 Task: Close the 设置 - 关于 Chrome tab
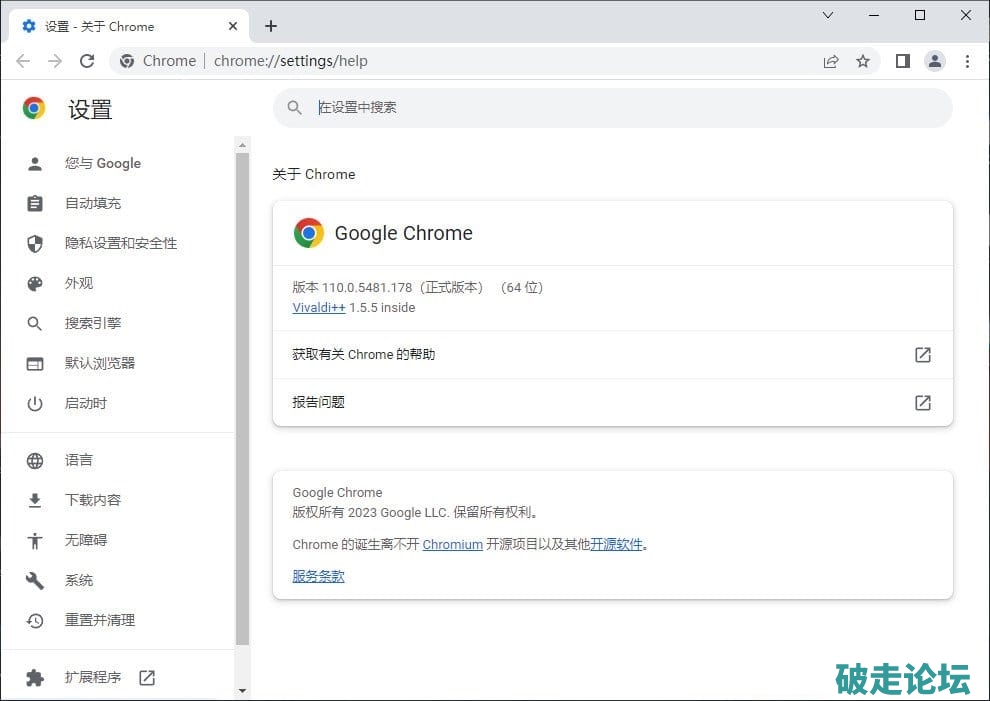pyautogui.click(x=233, y=26)
